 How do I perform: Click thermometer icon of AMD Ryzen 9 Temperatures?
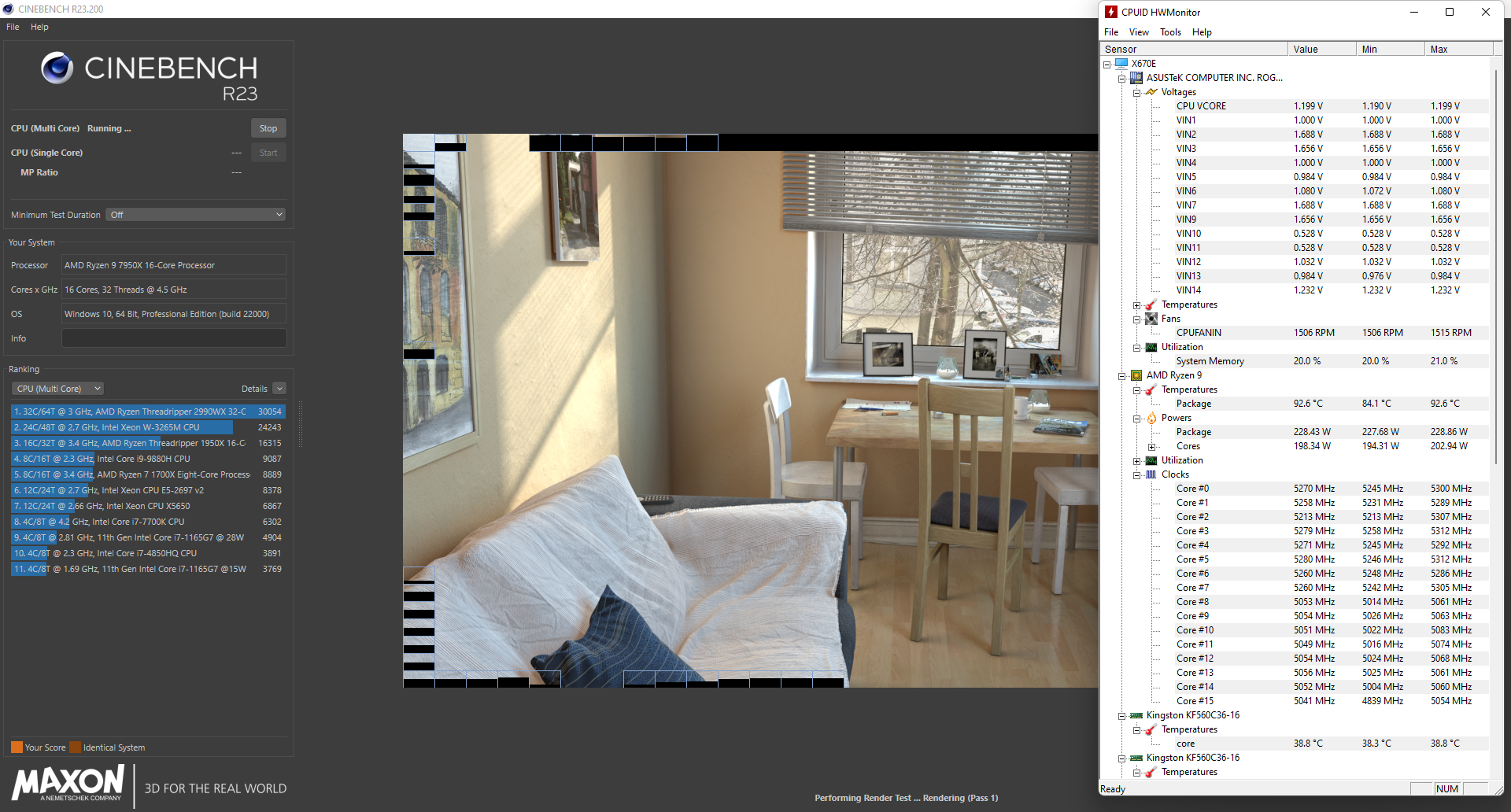click(x=1151, y=389)
